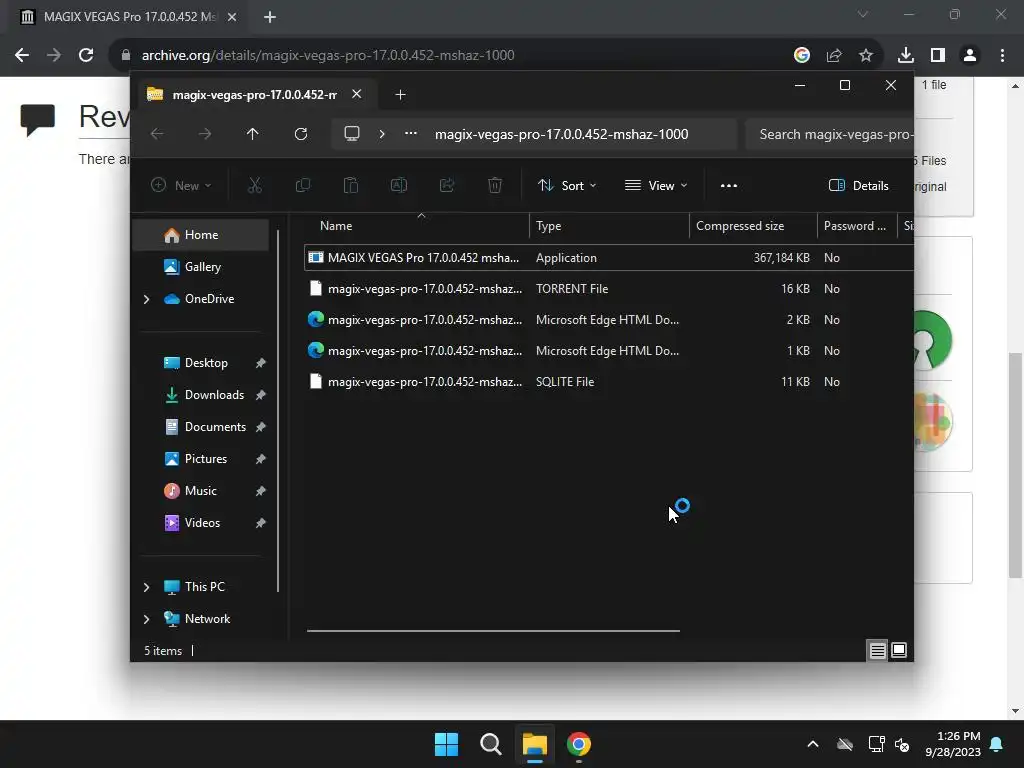Switch to large thumbnails view icon in status bar
This screenshot has height=768, width=1024.
(x=899, y=650)
